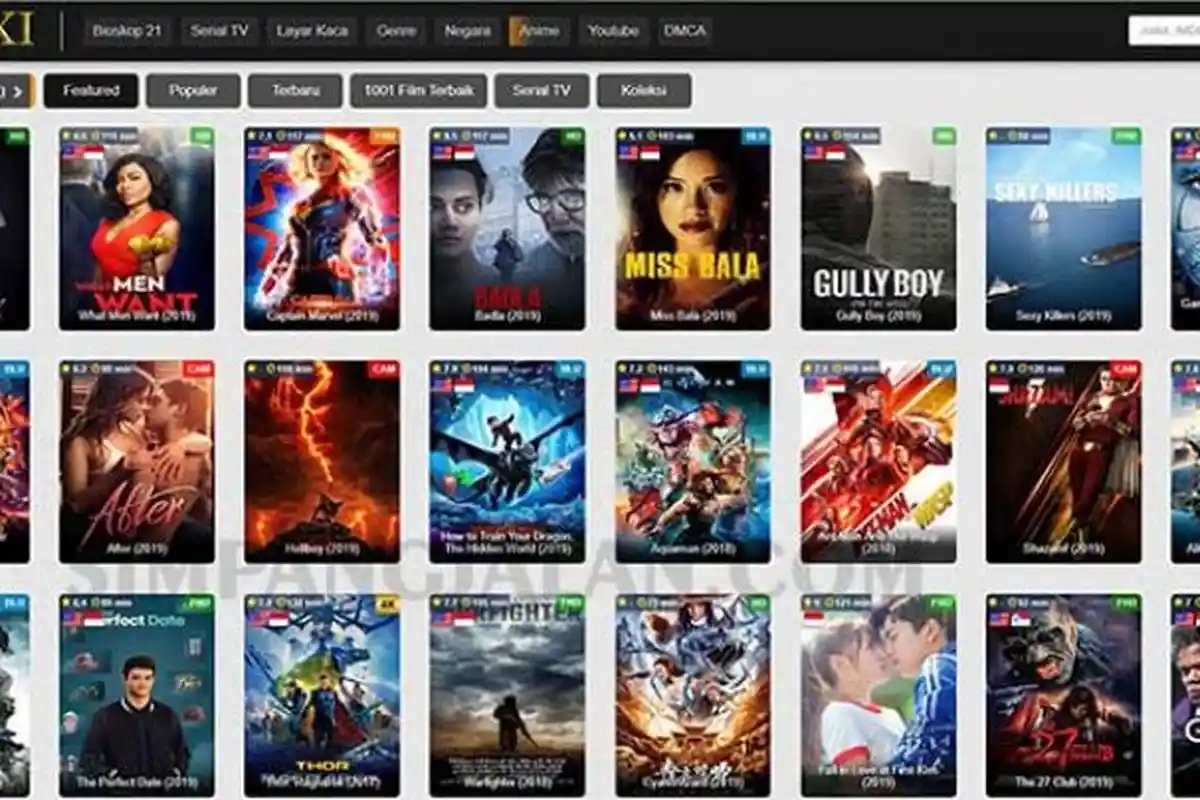Screen dimensions: 1200x800
Task: Click the site logo in the top left corner
Action: click(15, 28)
